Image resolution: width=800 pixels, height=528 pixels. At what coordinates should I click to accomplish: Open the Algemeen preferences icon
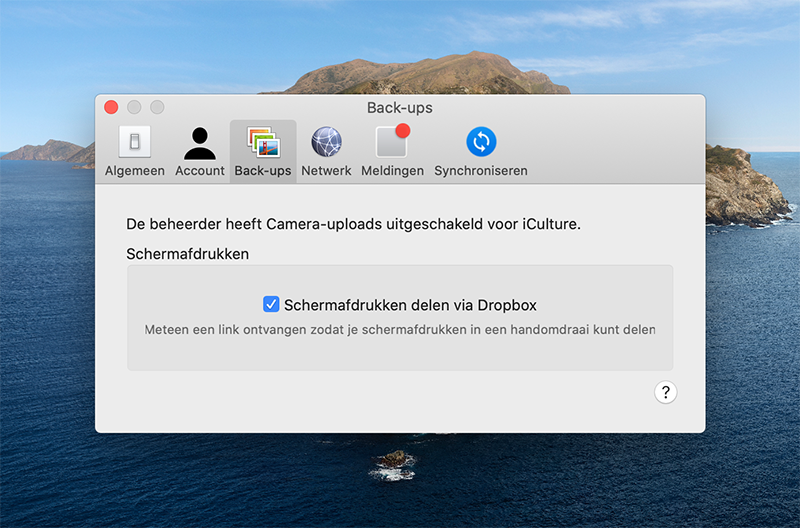135,141
